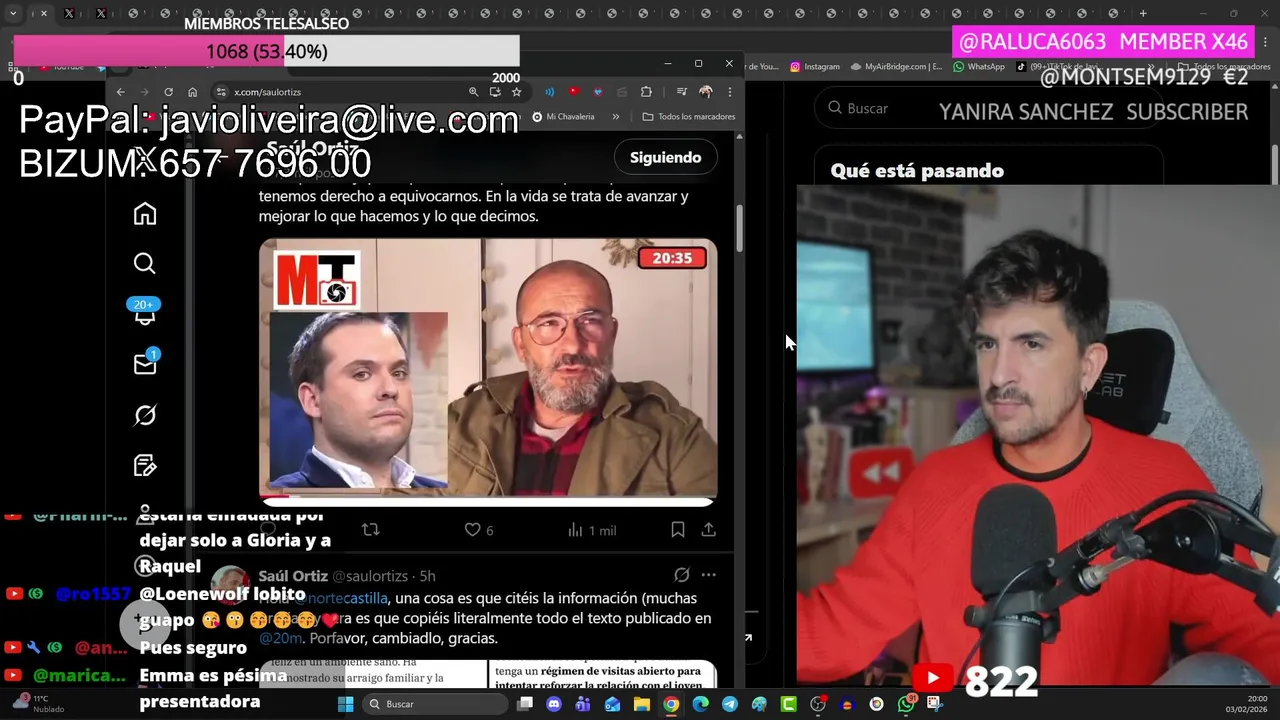The width and height of the screenshot is (1280, 720).
Task: Open WhatsApp from the taskbar
Action: tap(906, 704)
